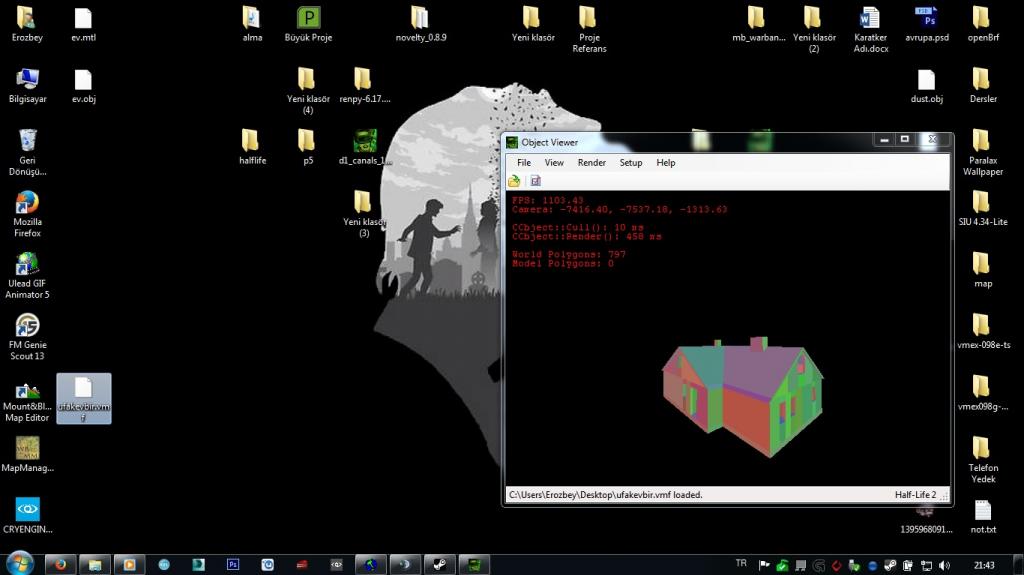Image resolution: width=1024 pixels, height=575 pixels.
Task: Select the alma folder on desktop
Action: 252,24
